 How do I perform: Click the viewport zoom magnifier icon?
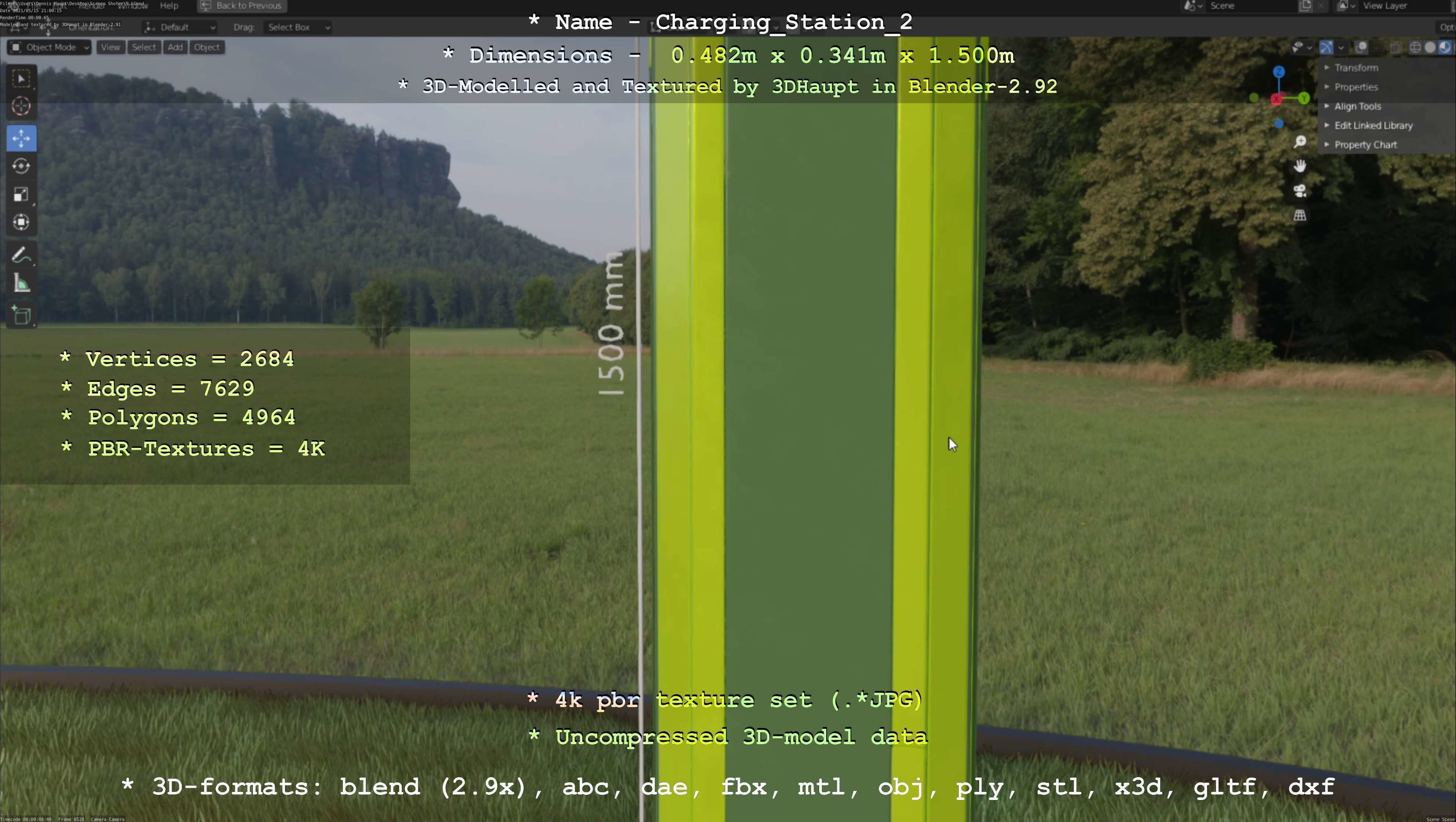(x=1300, y=142)
